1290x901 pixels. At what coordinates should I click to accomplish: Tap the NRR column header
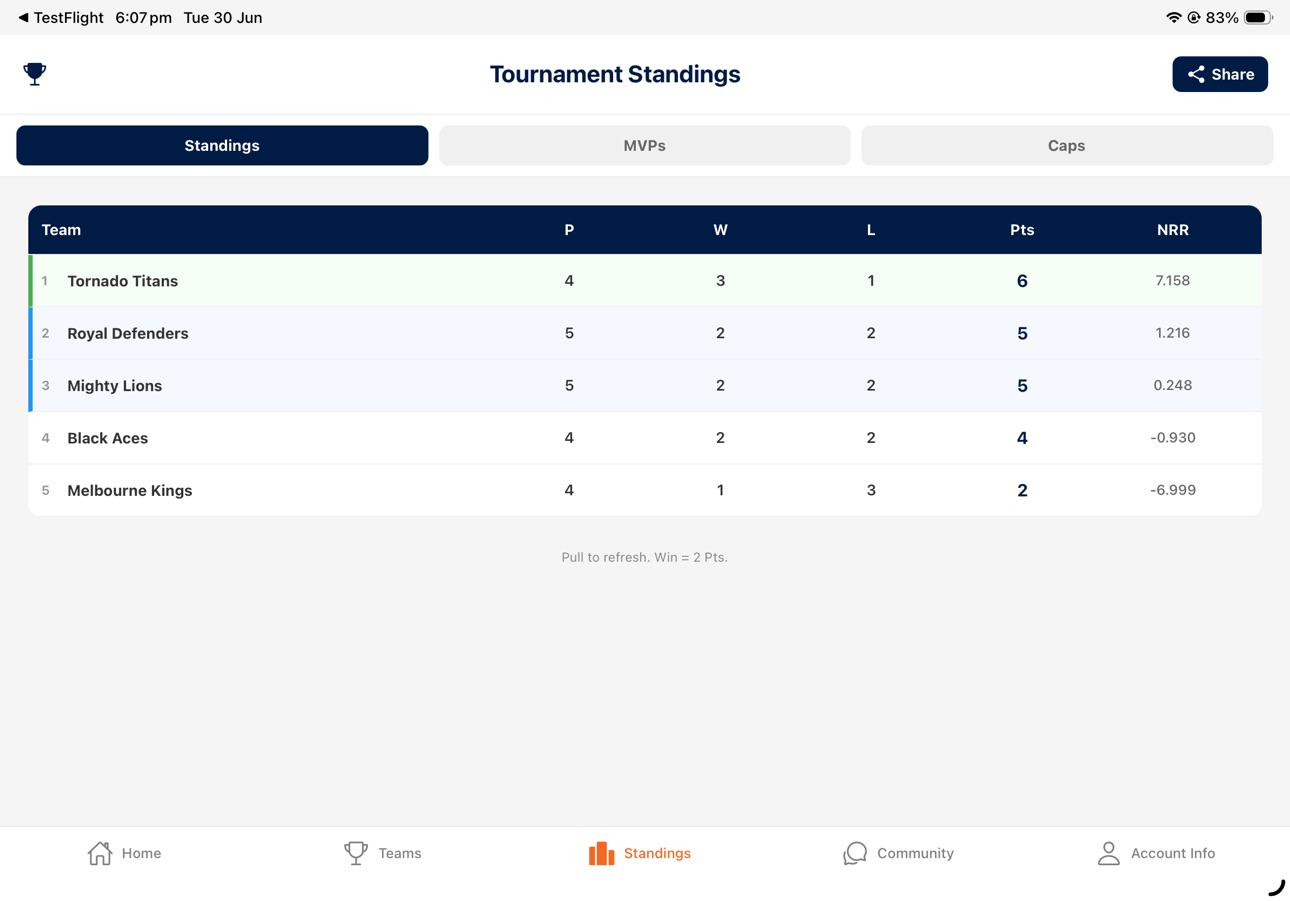coord(1173,230)
